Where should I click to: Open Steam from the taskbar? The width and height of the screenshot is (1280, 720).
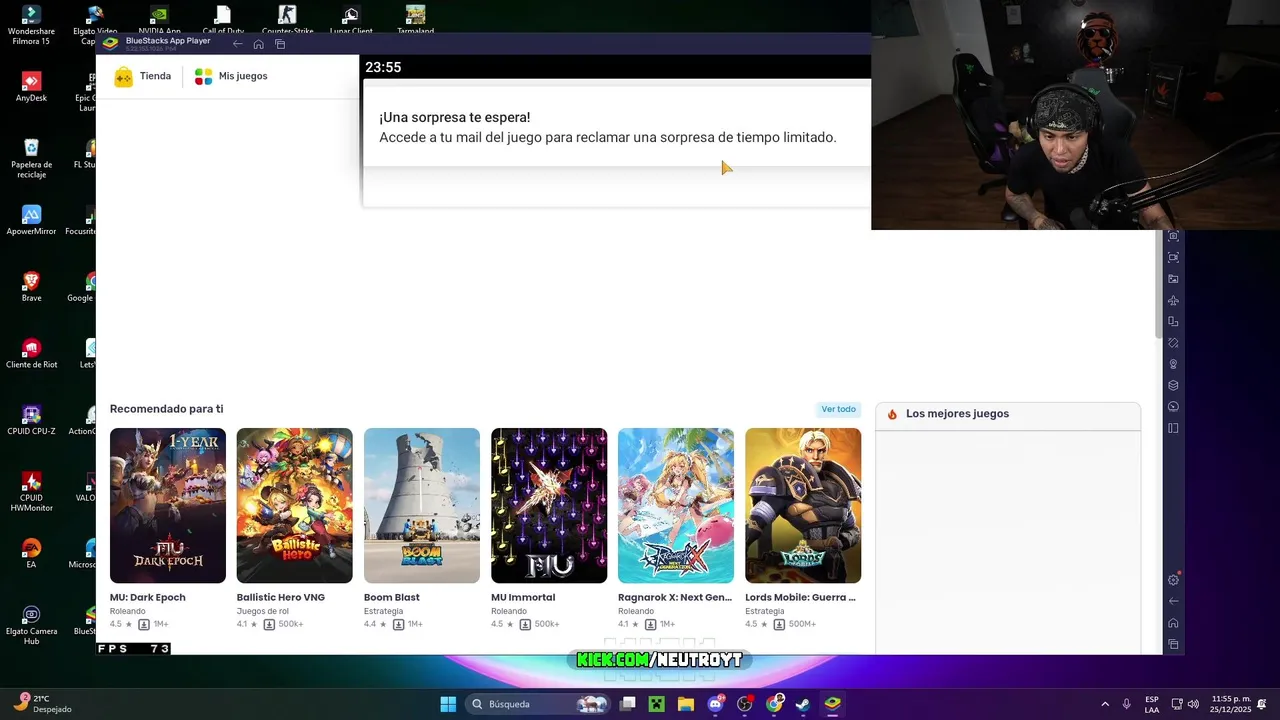(x=803, y=704)
